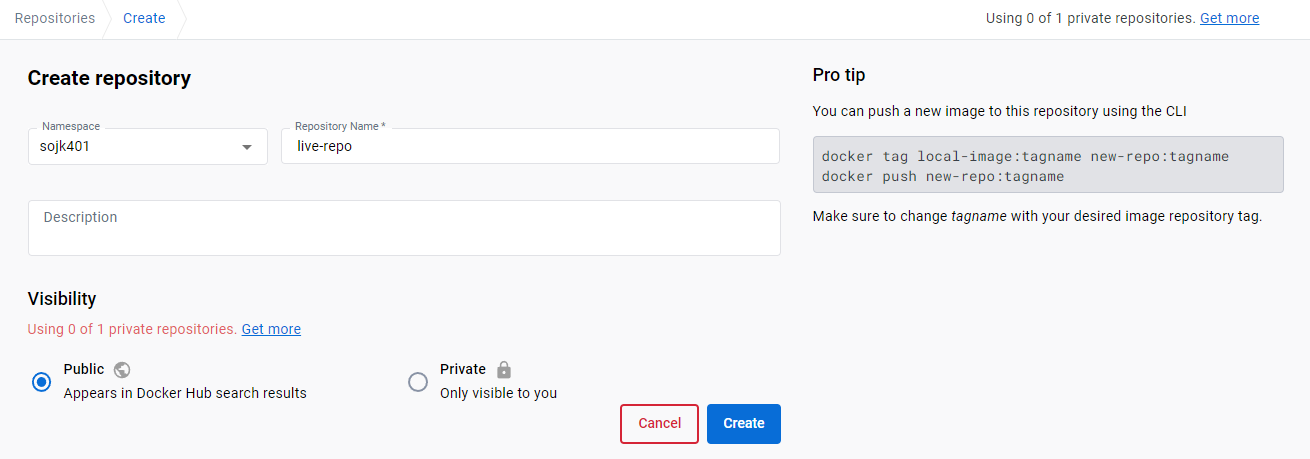
Task: Follow the Get more link under Visibility
Action: [271, 329]
